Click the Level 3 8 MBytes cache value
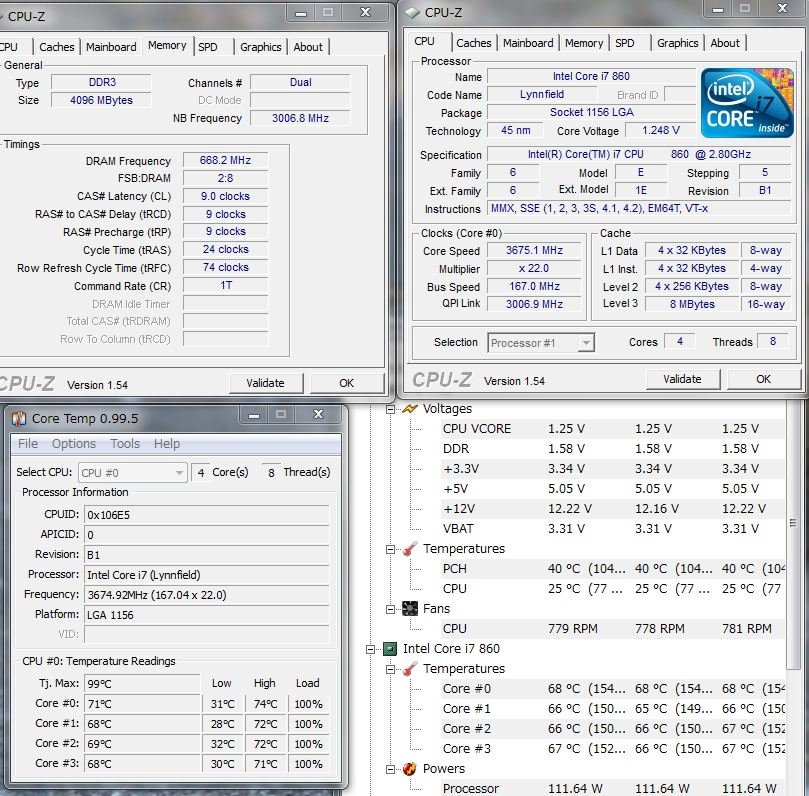This screenshot has width=809, height=796. pyautogui.click(x=692, y=304)
